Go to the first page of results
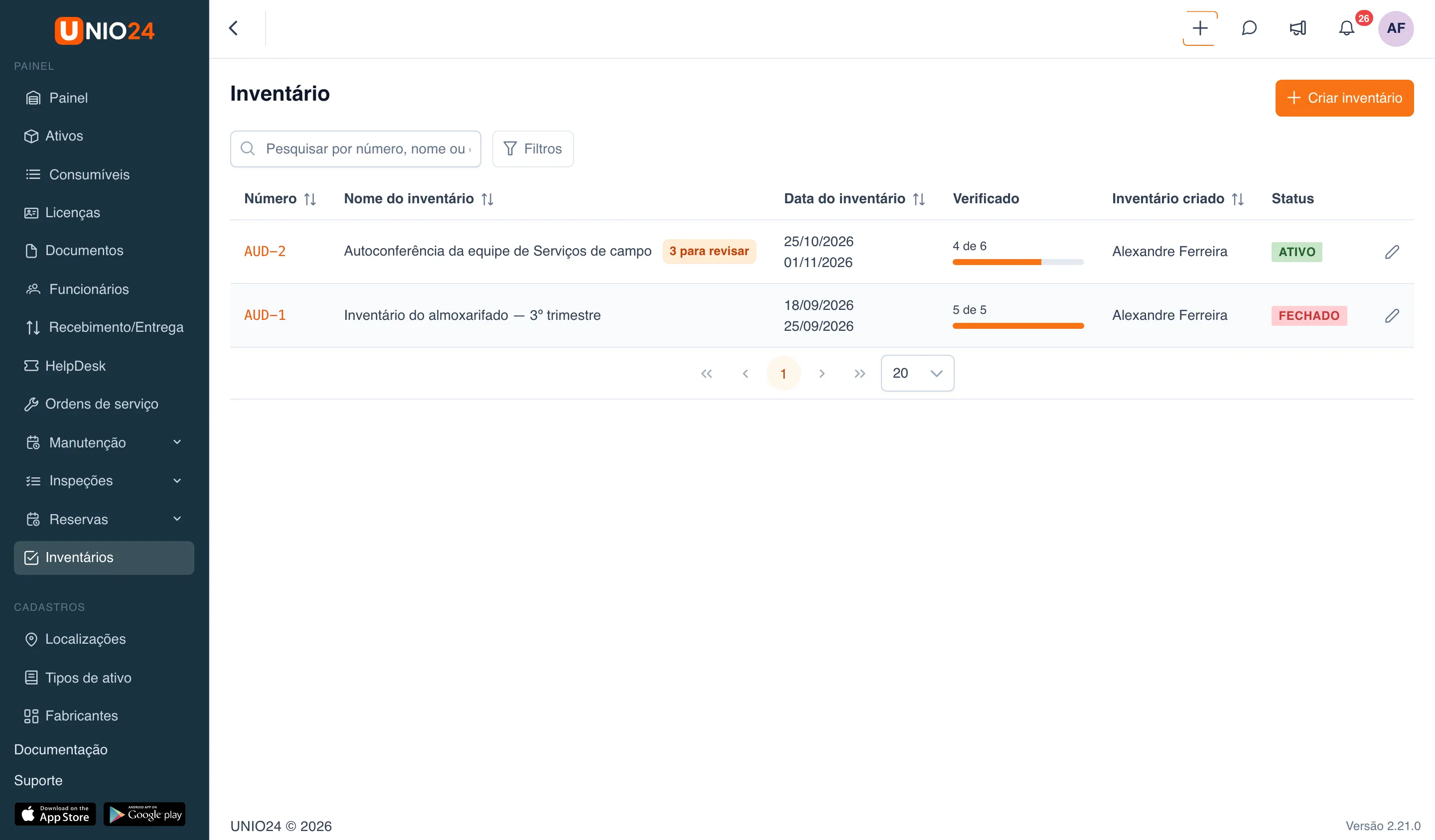1435x840 pixels. (707, 374)
